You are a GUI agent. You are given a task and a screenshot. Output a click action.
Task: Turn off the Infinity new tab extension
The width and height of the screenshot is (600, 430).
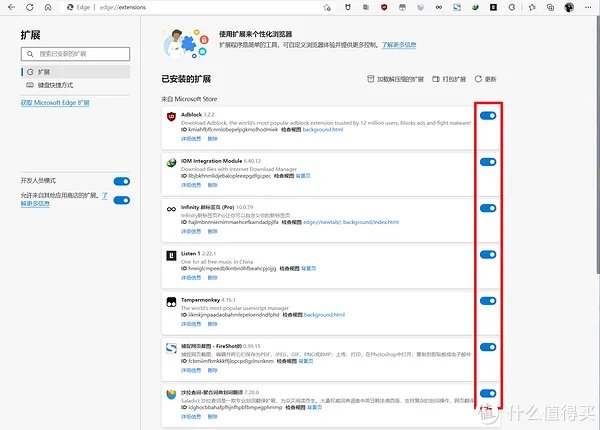coord(488,208)
